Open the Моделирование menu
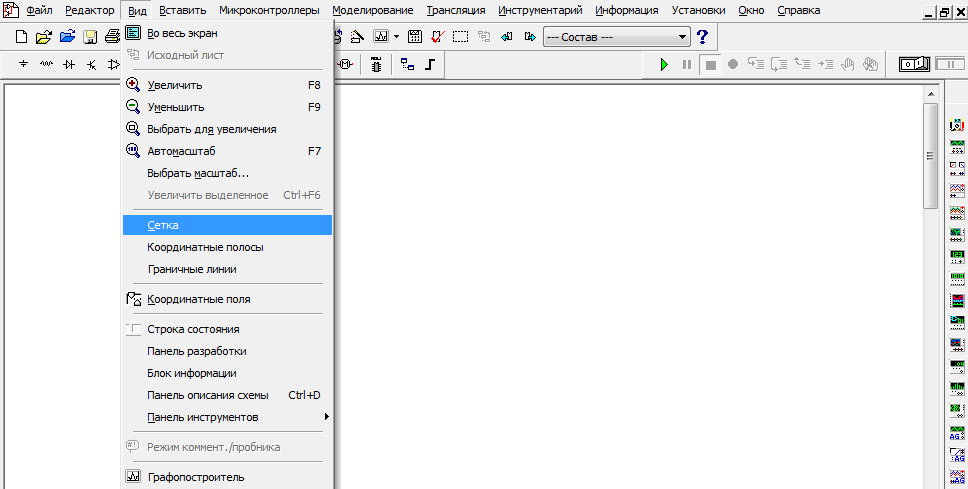This screenshot has height=489, width=968. coord(372,10)
